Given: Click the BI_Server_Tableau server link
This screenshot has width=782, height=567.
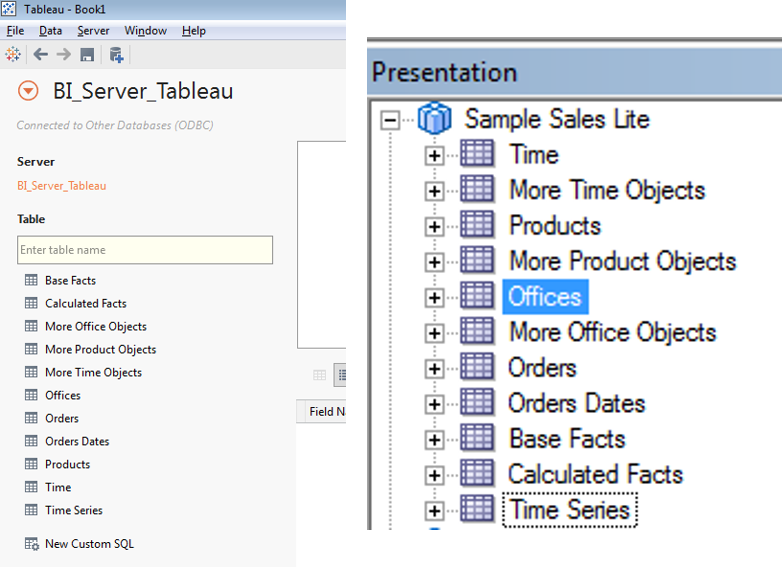Looking at the screenshot, I should pos(61,185).
